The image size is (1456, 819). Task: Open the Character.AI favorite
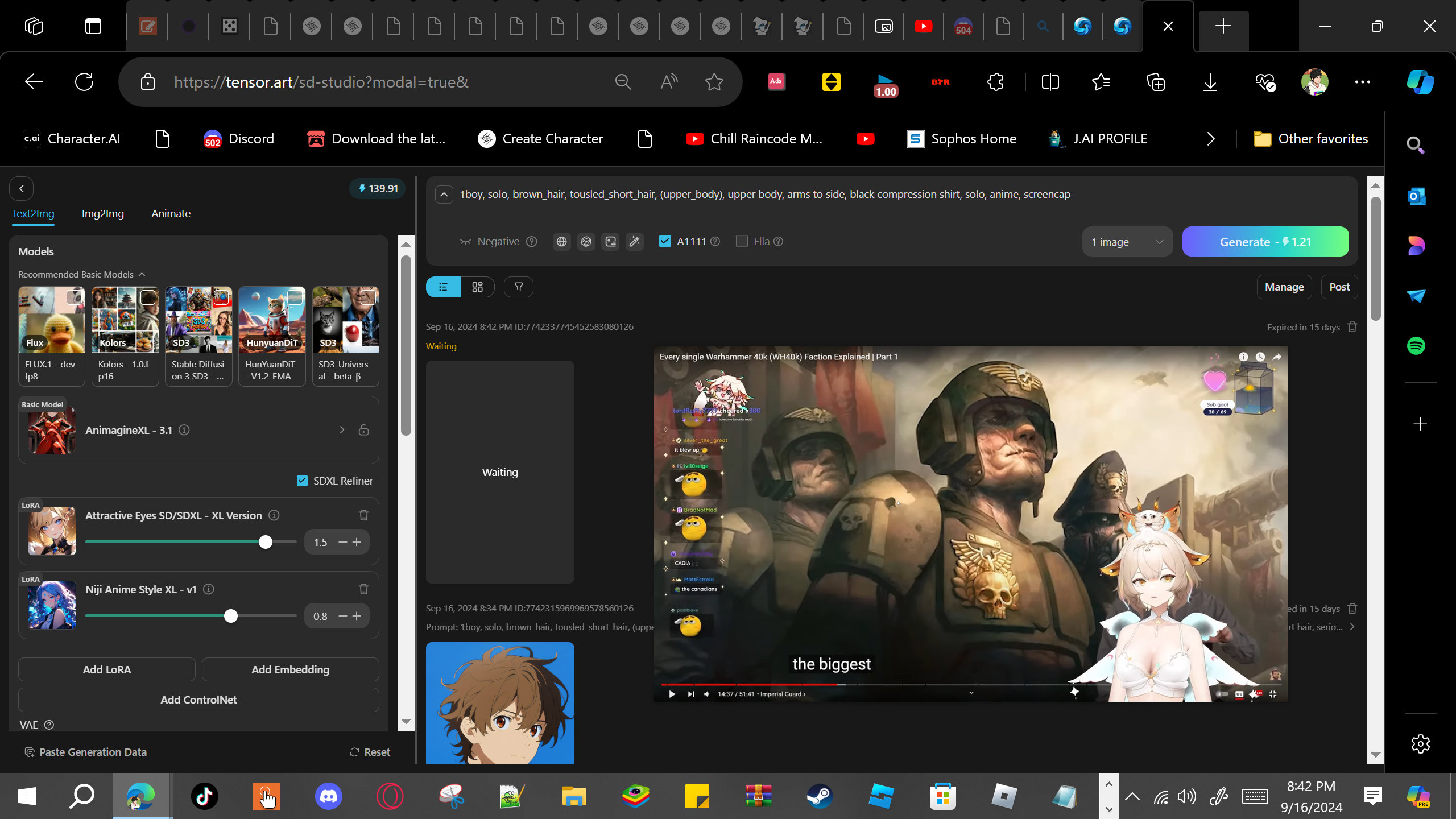tap(72, 139)
